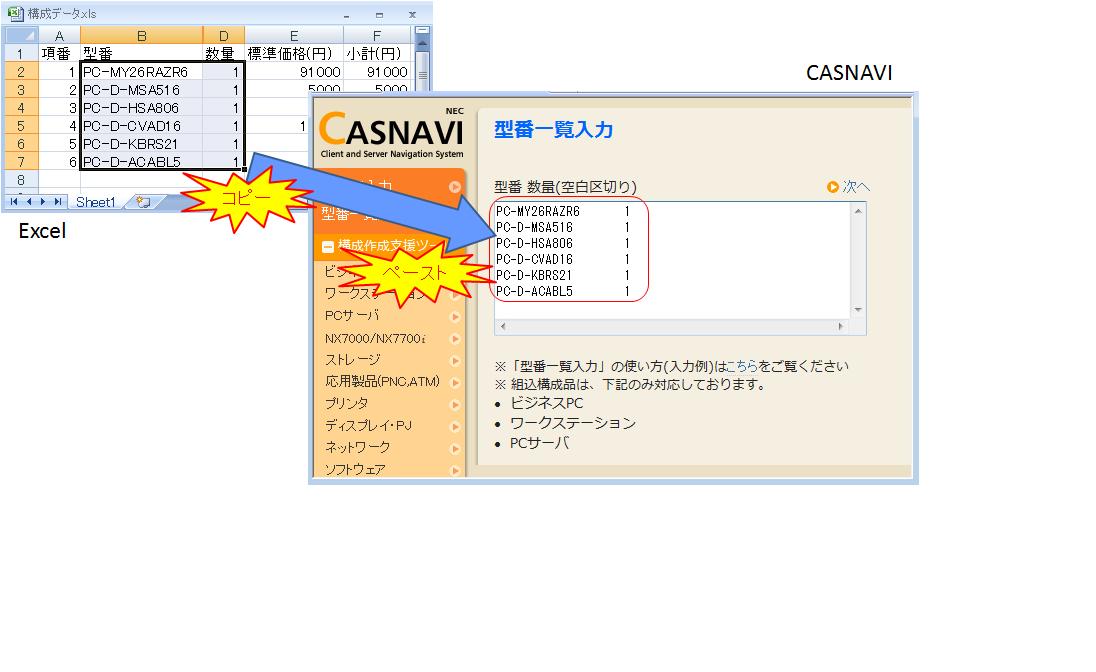Select column F header in Excel
Screen dimensions: 1096x672
pyautogui.click(x=377, y=36)
